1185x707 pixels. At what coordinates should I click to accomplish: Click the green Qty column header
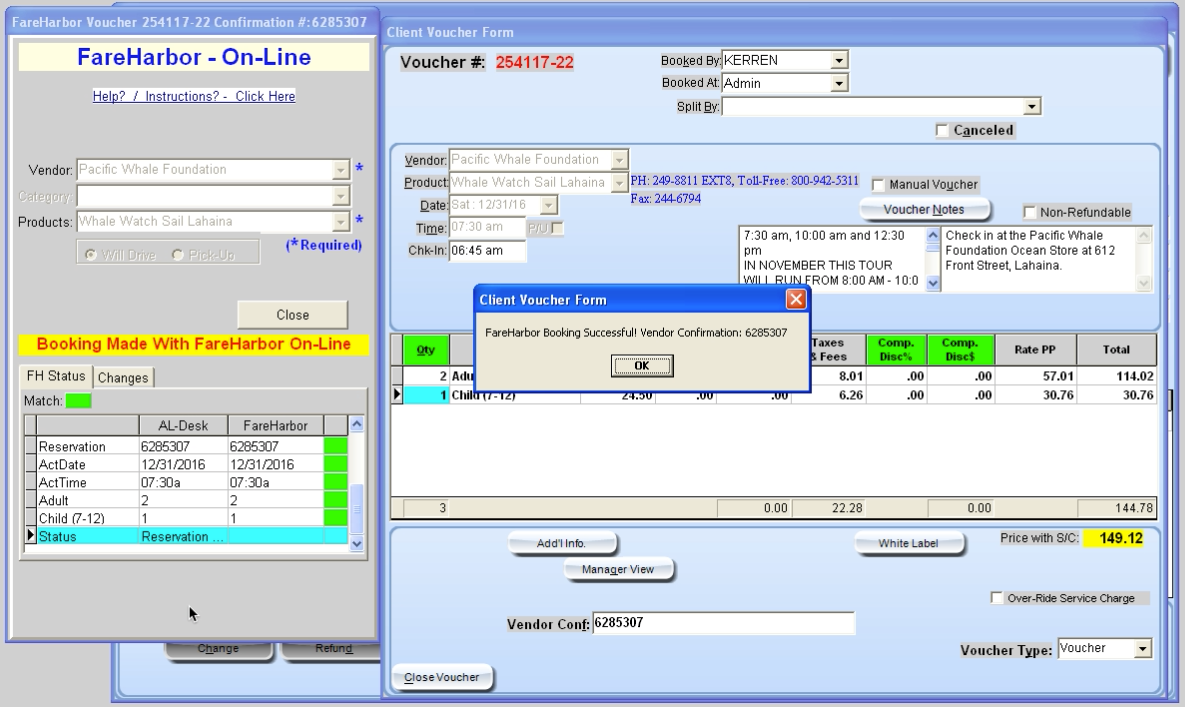[x=425, y=350]
